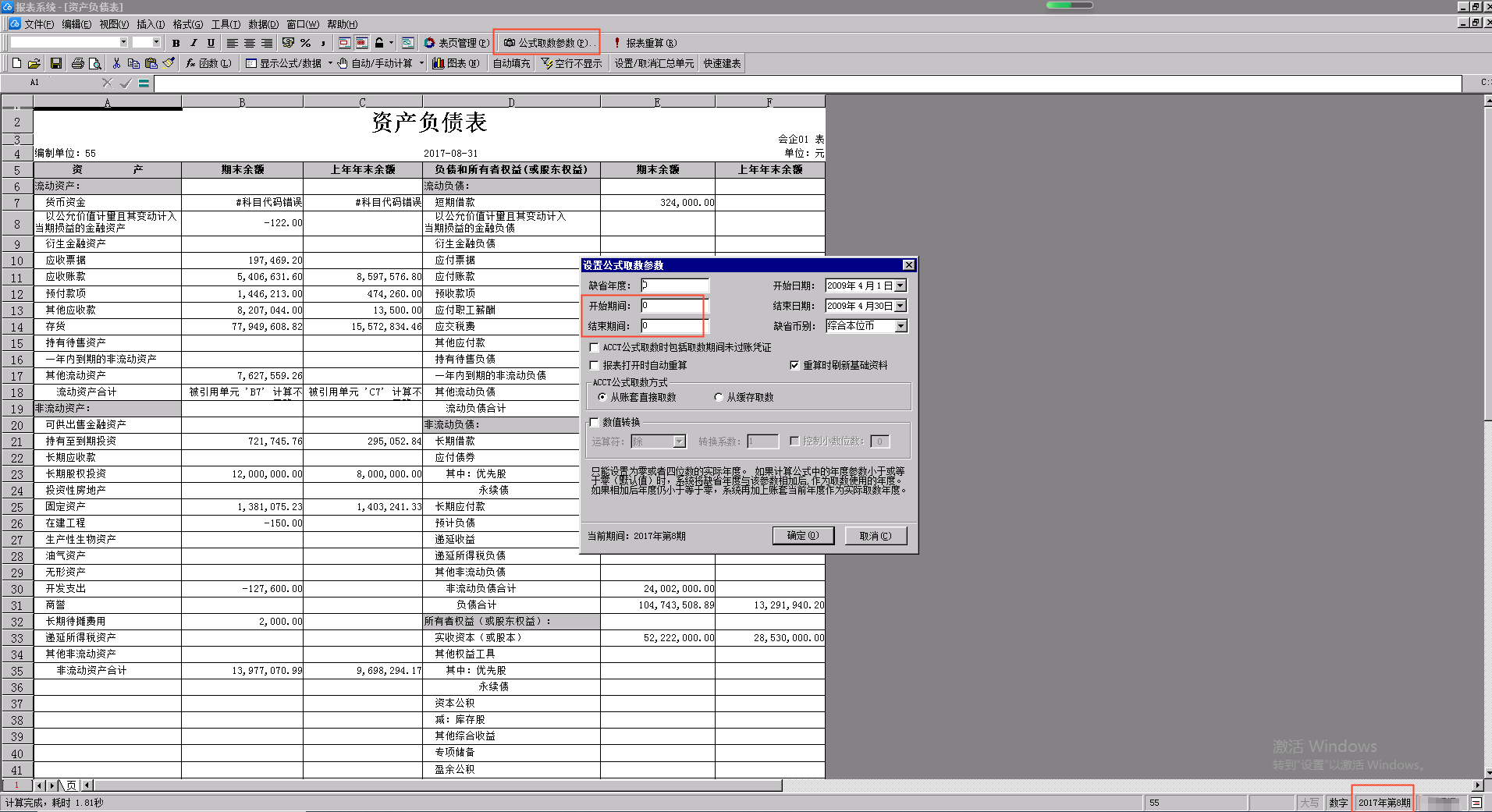Click the Bold formatting icon
Image resolution: width=1492 pixels, height=812 pixels.
point(176,43)
